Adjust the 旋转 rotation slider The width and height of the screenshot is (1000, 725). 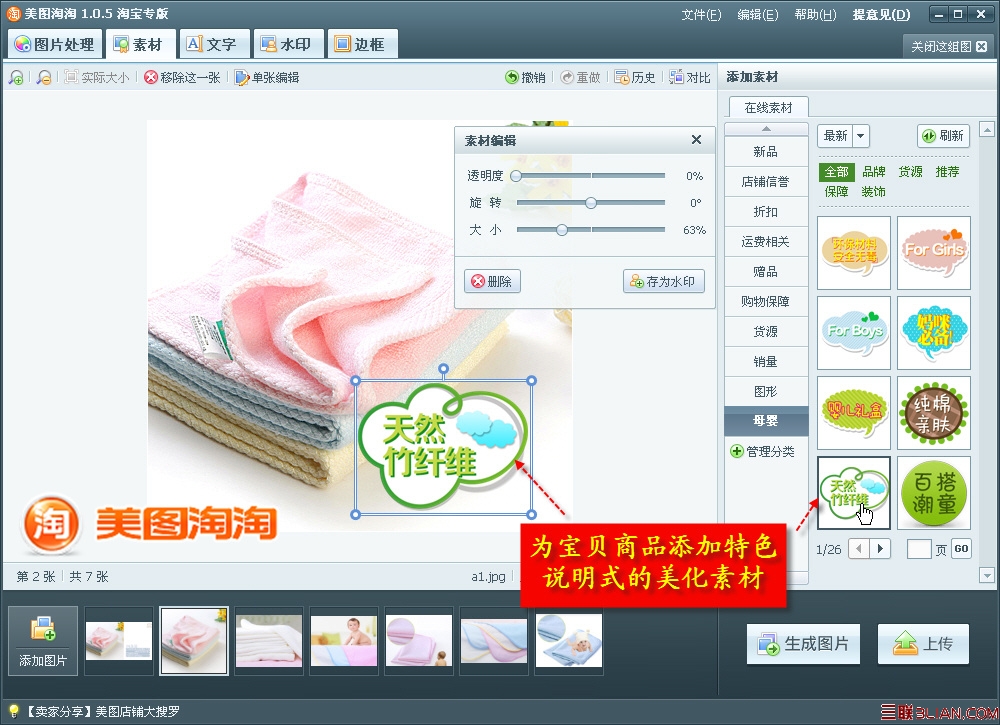(590, 203)
